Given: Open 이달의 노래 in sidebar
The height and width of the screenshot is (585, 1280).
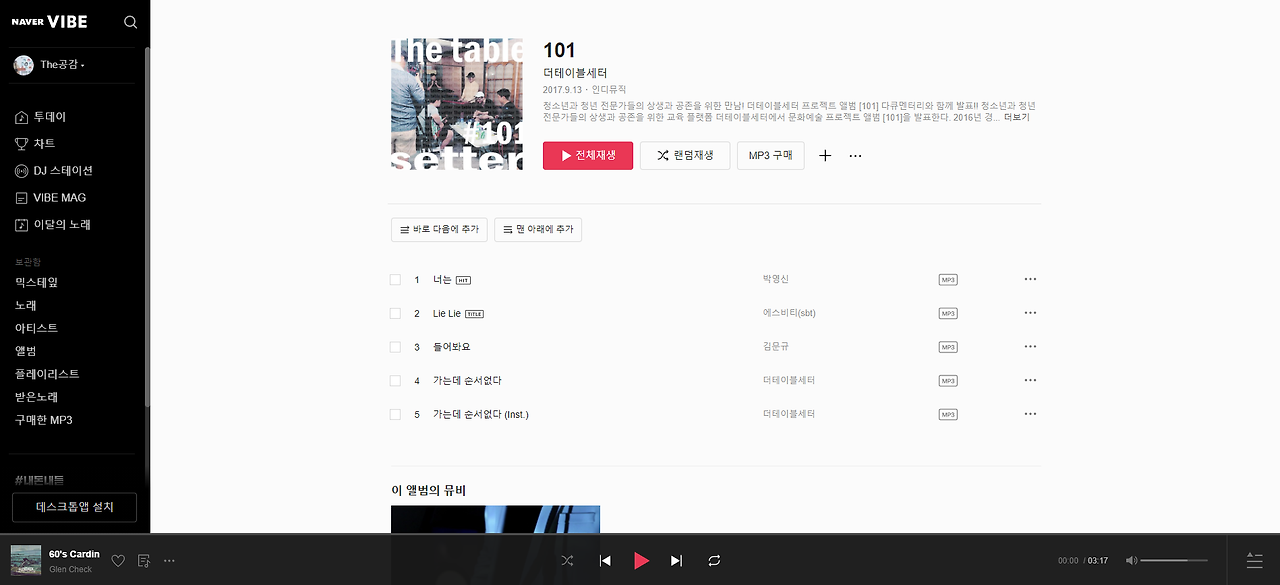Looking at the screenshot, I should [53, 225].
